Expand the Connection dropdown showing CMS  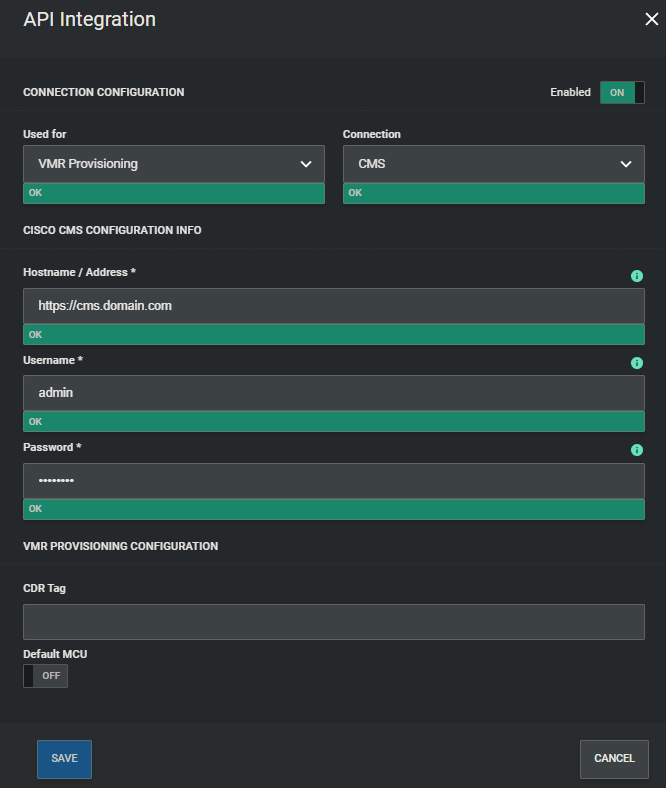coord(493,164)
